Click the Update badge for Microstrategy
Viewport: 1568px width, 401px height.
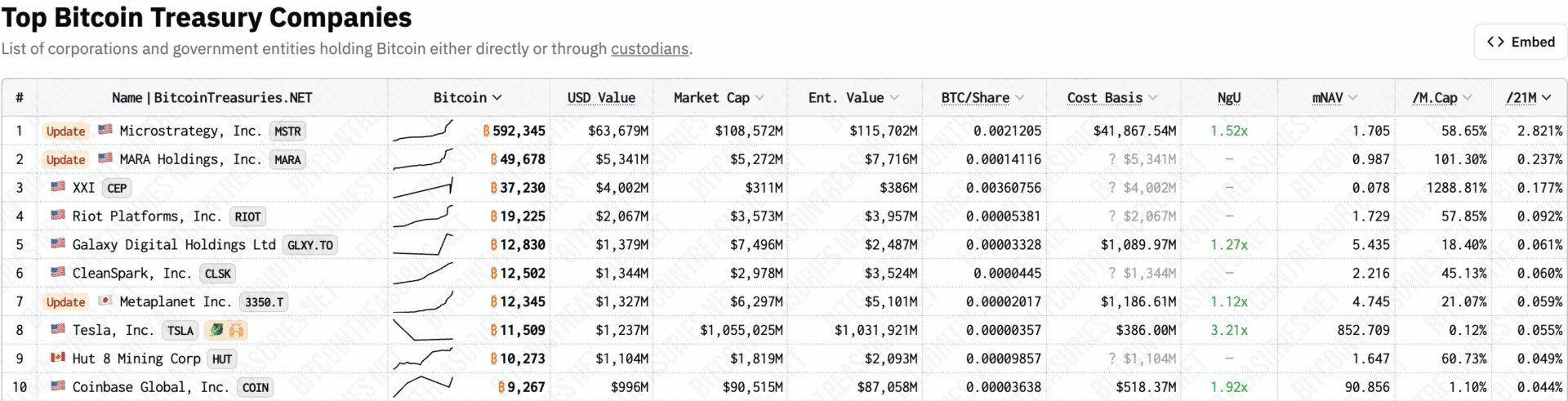tap(65, 131)
